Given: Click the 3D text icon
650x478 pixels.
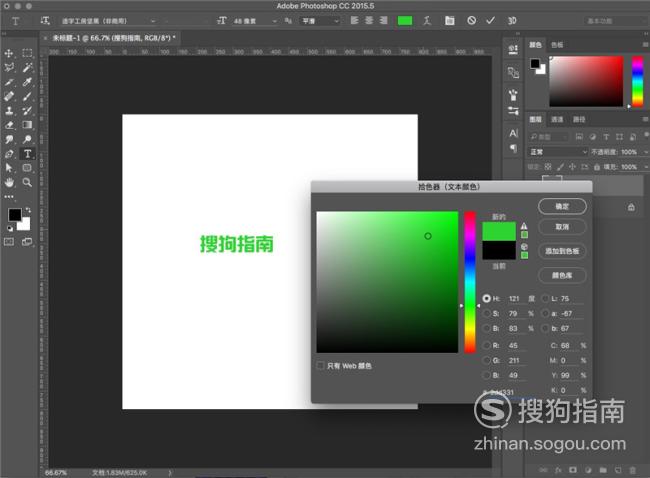Looking at the screenshot, I should 512,21.
